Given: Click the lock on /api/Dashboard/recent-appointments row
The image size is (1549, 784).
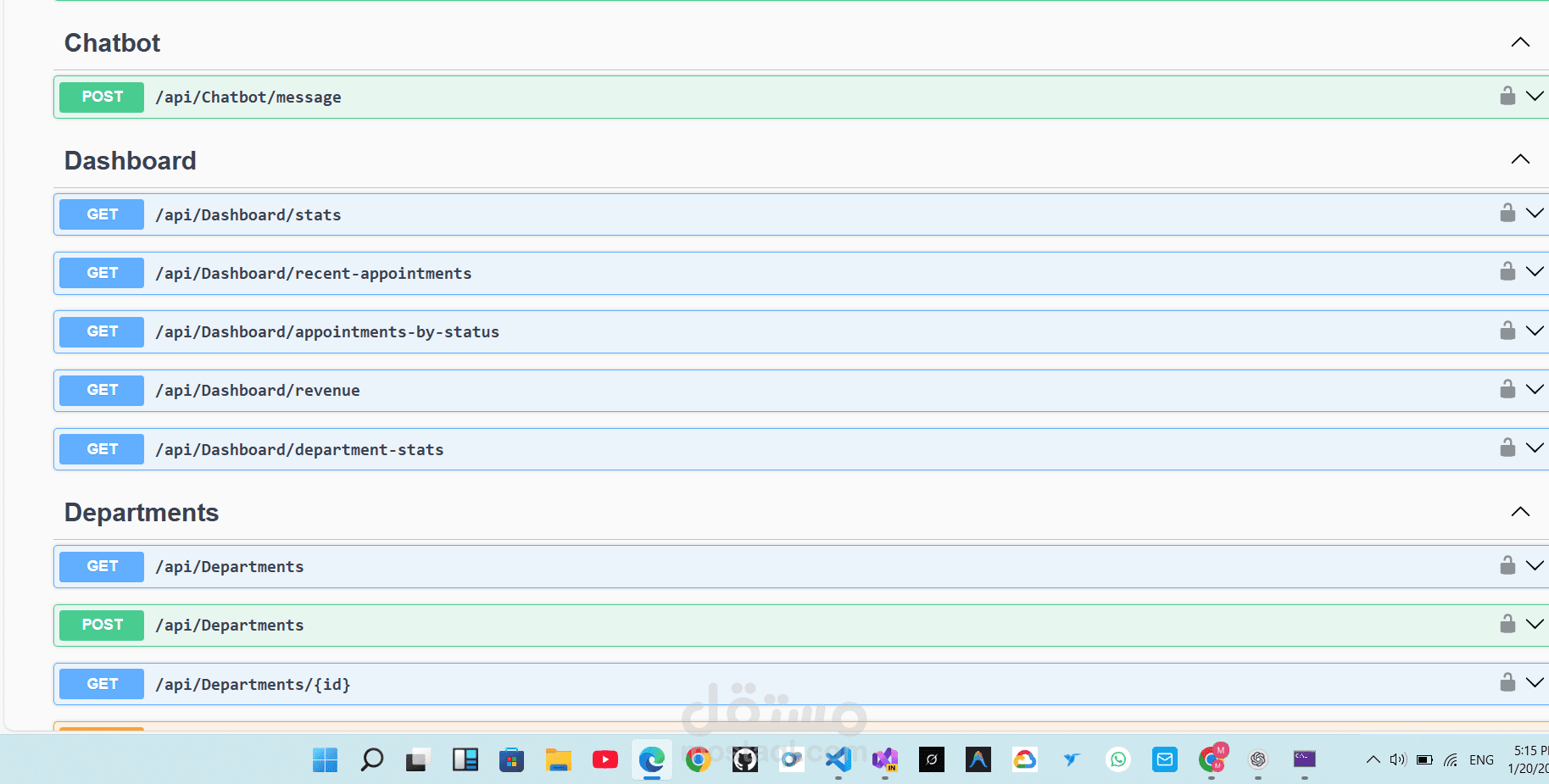Looking at the screenshot, I should coord(1507,271).
